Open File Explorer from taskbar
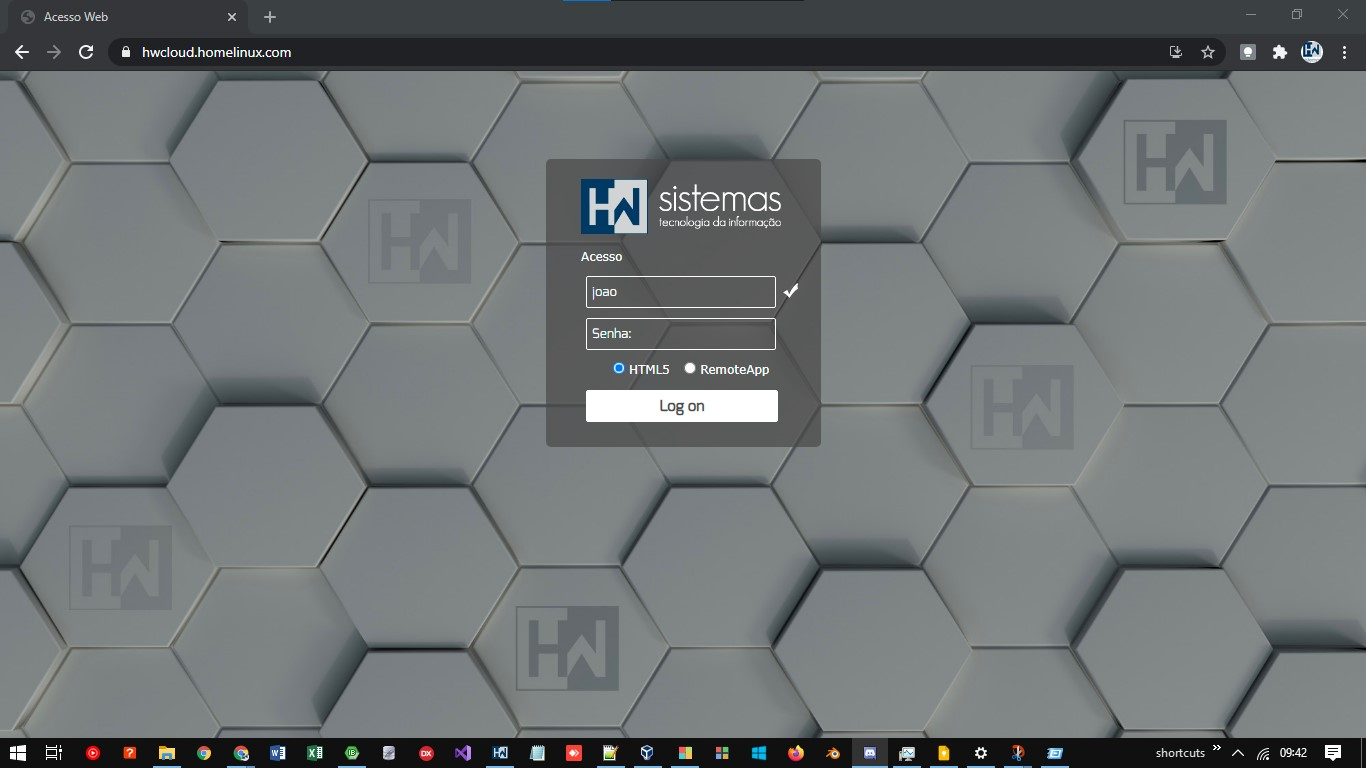1366x768 pixels. (167, 753)
